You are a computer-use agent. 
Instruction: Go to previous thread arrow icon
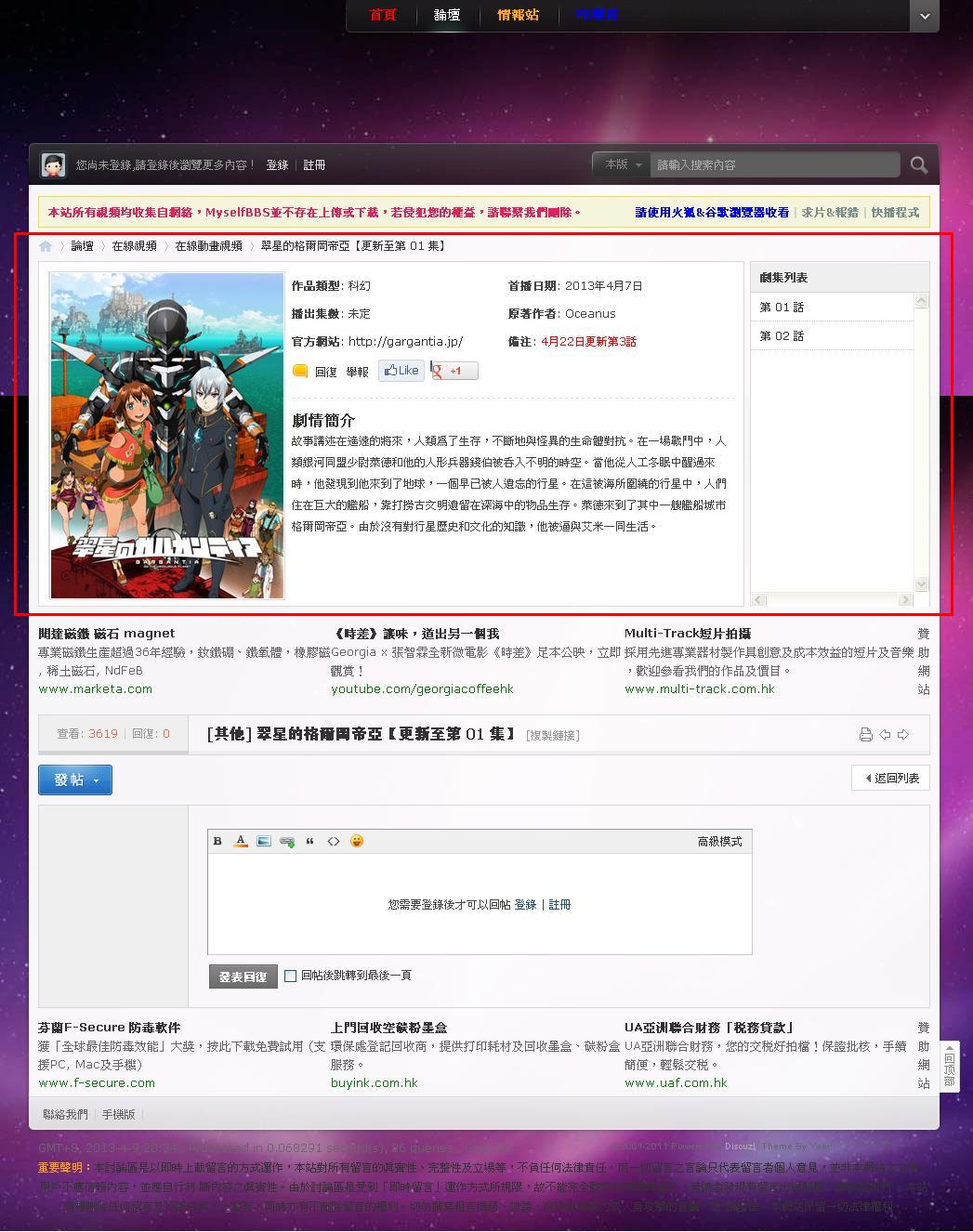click(885, 735)
